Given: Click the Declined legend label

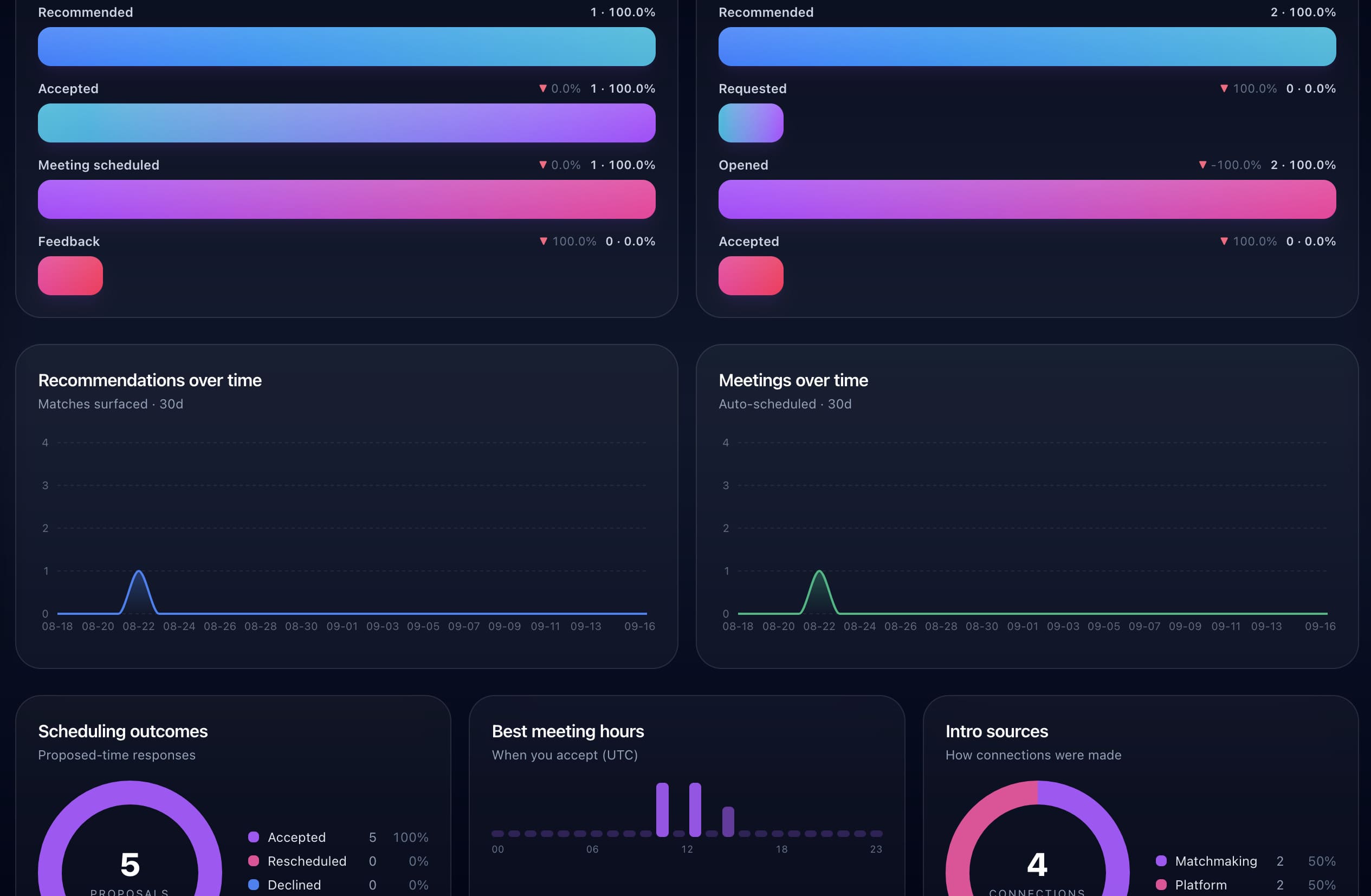Looking at the screenshot, I should (x=294, y=885).
